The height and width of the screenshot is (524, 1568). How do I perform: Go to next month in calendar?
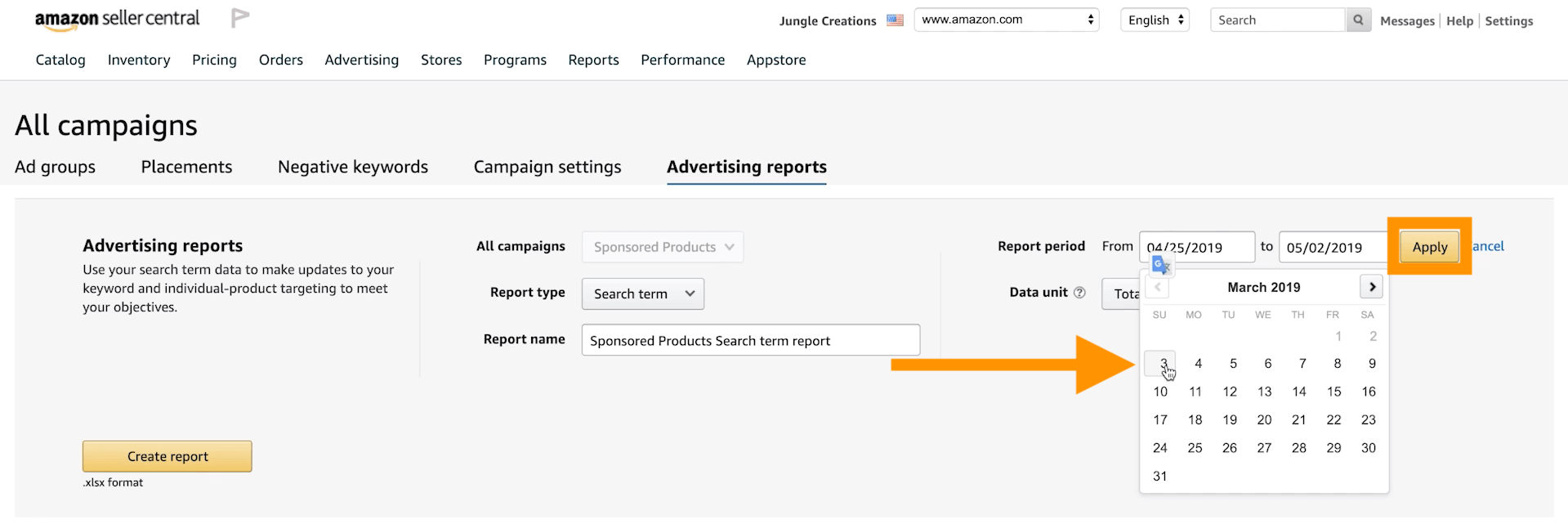tap(1371, 287)
